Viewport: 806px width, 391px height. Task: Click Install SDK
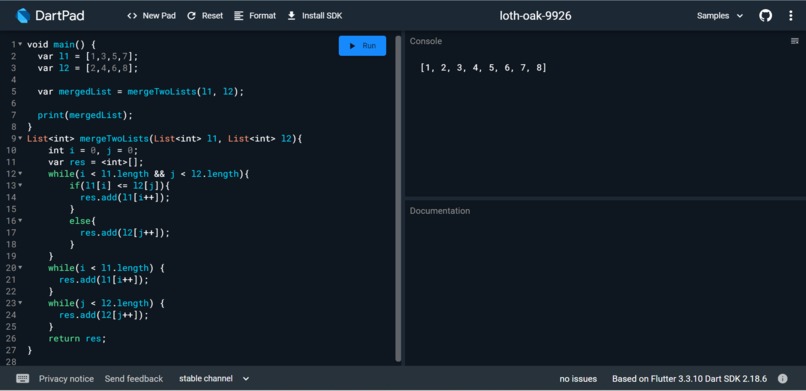[x=315, y=16]
